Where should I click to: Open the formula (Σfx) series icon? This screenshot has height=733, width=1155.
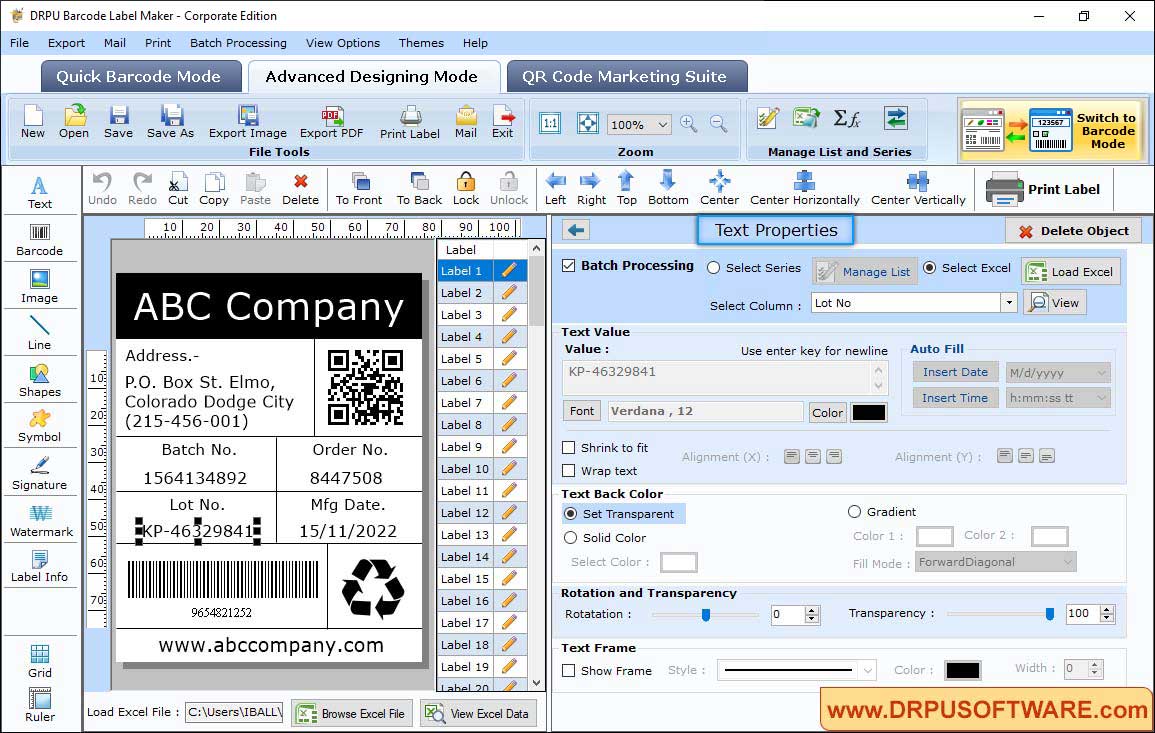[x=846, y=119]
